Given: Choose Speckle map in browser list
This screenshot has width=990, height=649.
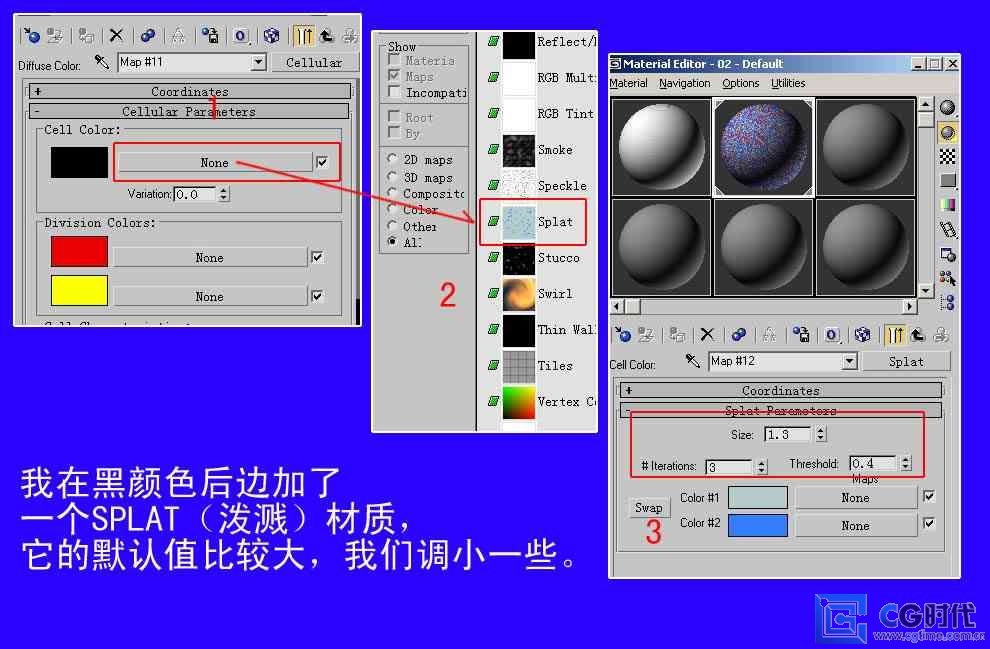Looking at the screenshot, I should pyautogui.click(x=537, y=186).
